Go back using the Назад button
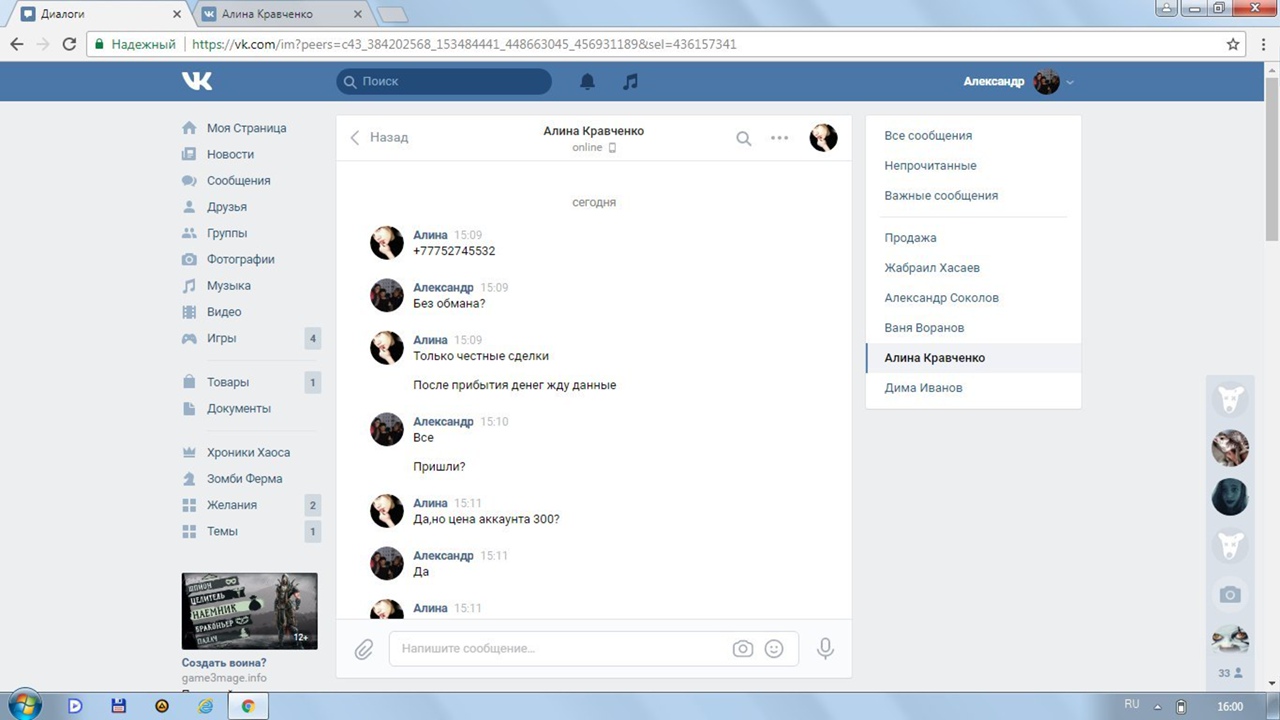Screen dimensions: 1280x720 [379, 137]
